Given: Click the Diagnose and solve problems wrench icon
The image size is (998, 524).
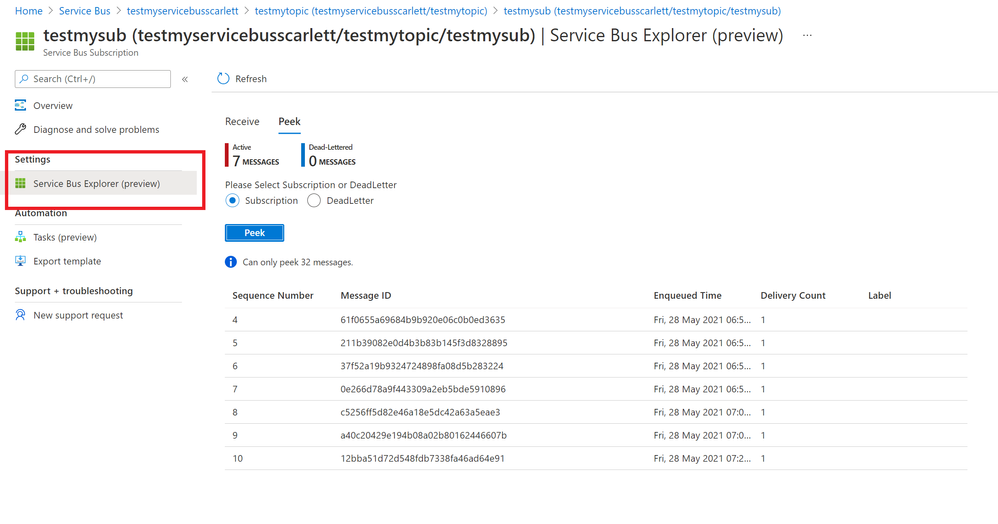Looking at the screenshot, I should point(20,129).
